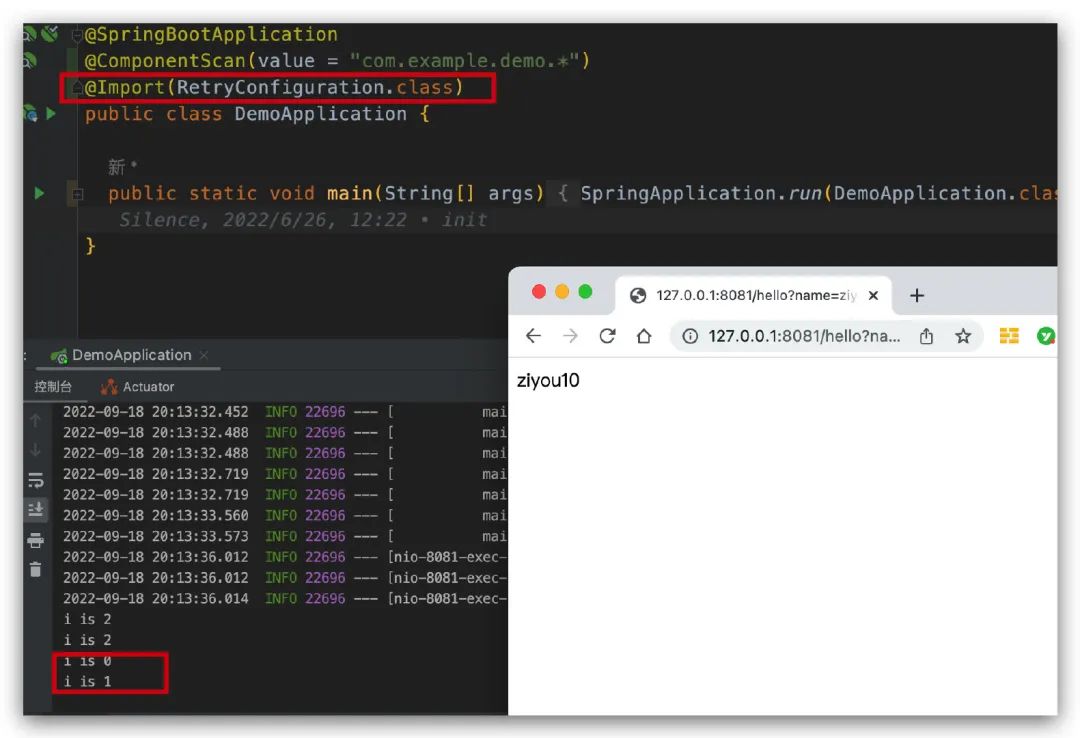Click the 'i is 0' console output line

[87, 661]
